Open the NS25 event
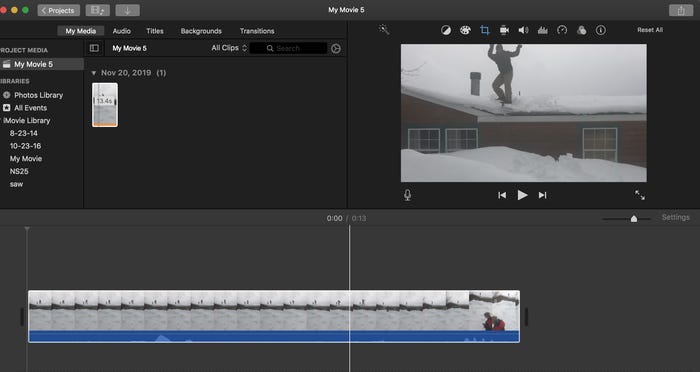 [19, 171]
